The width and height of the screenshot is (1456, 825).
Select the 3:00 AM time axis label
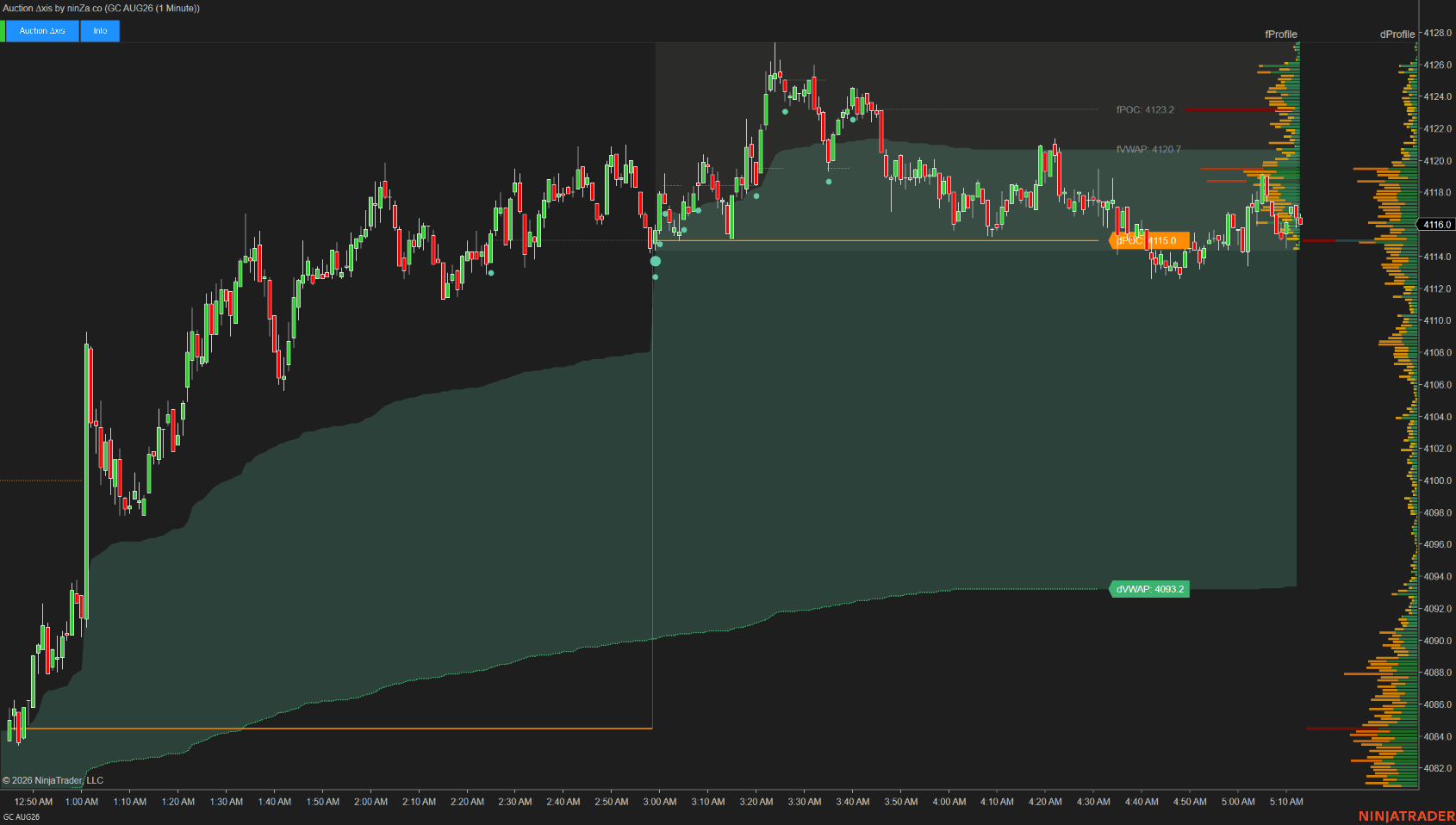coord(660,802)
